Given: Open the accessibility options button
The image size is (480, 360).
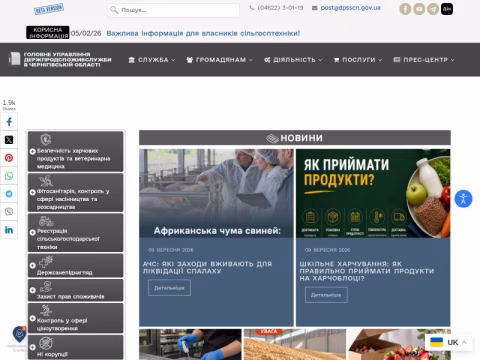Looking at the screenshot, I should (463, 199).
